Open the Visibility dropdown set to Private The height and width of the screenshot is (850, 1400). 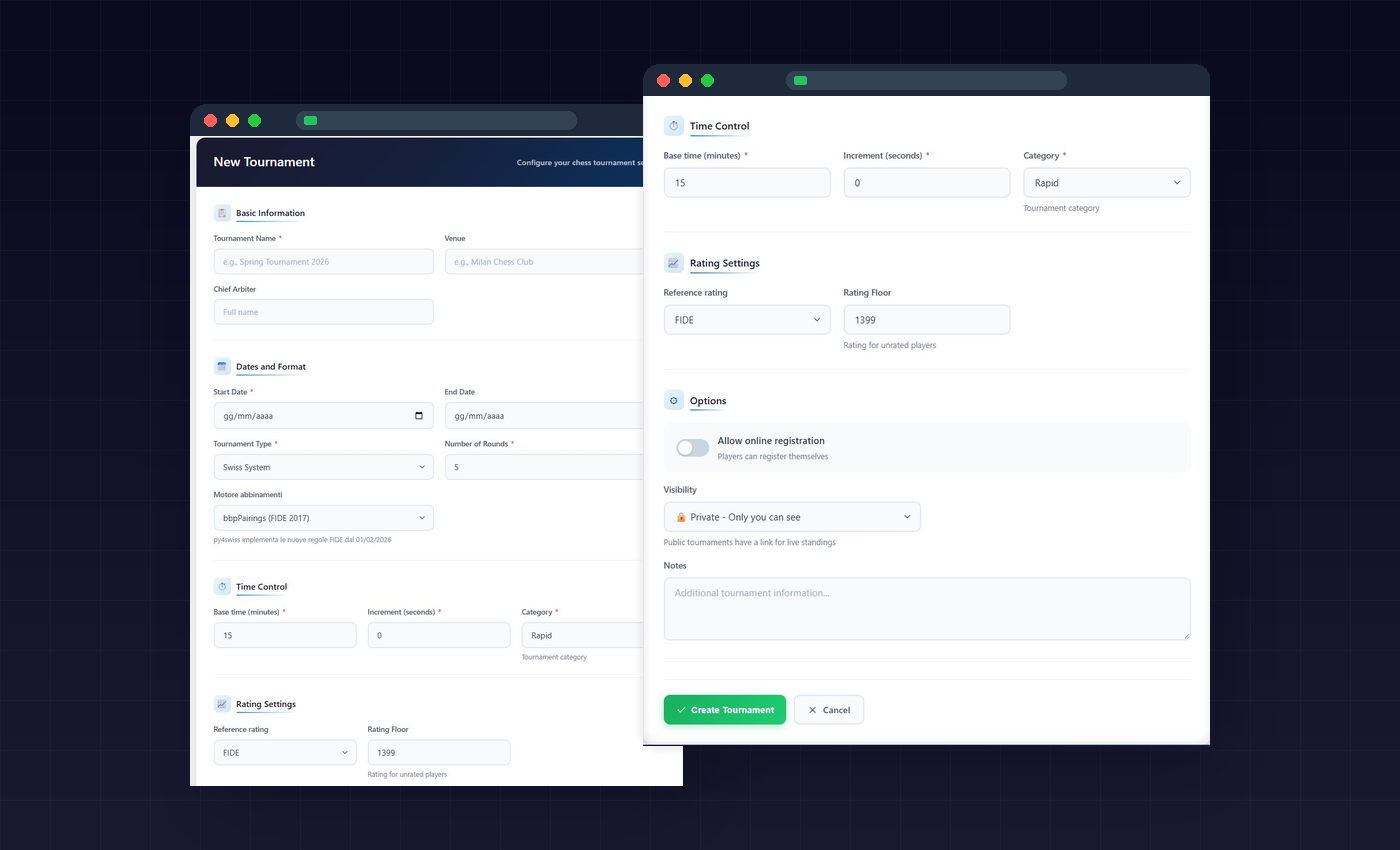pyautogui.click(x=791, y=517)
